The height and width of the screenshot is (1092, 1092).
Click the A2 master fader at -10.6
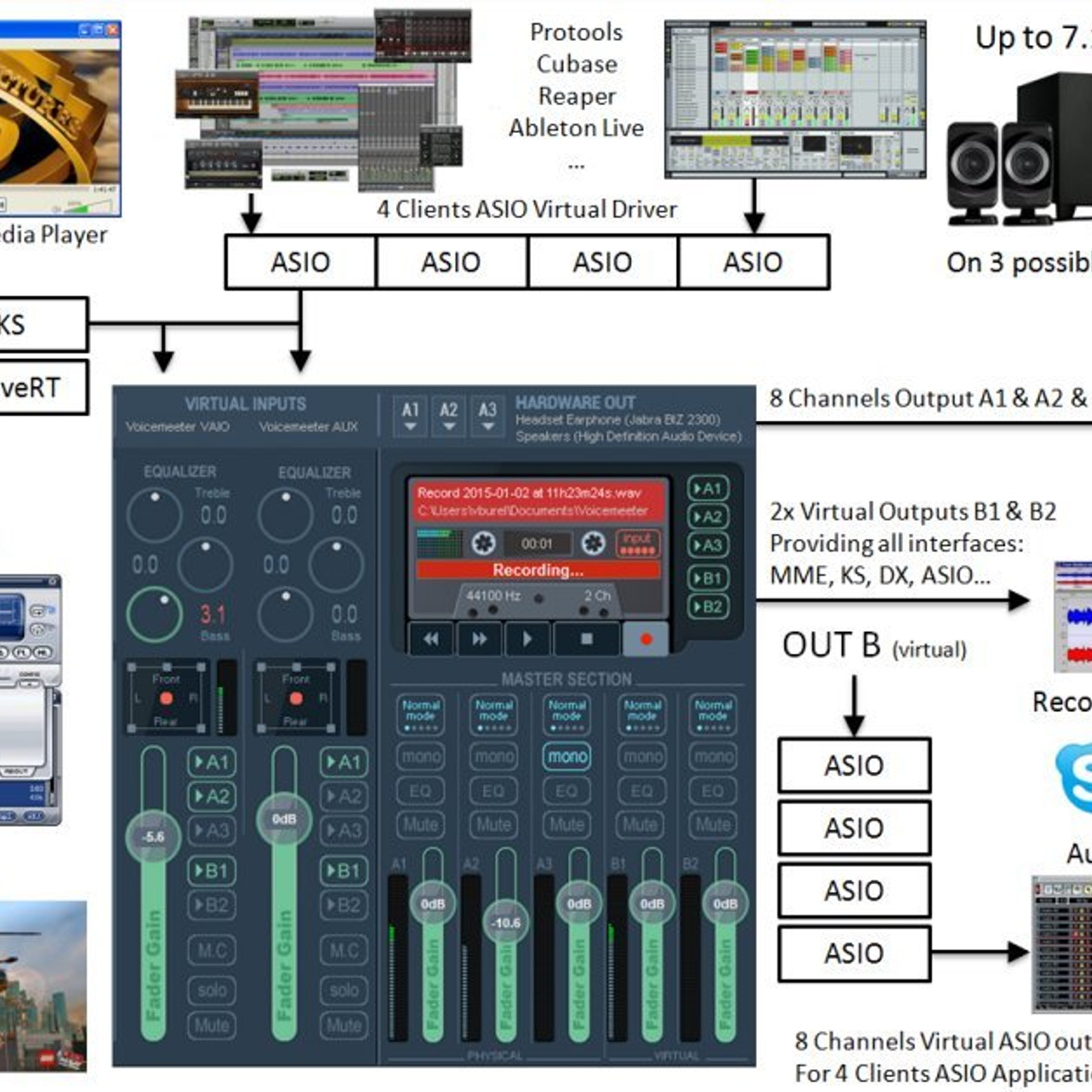click(x=506, y=923)
